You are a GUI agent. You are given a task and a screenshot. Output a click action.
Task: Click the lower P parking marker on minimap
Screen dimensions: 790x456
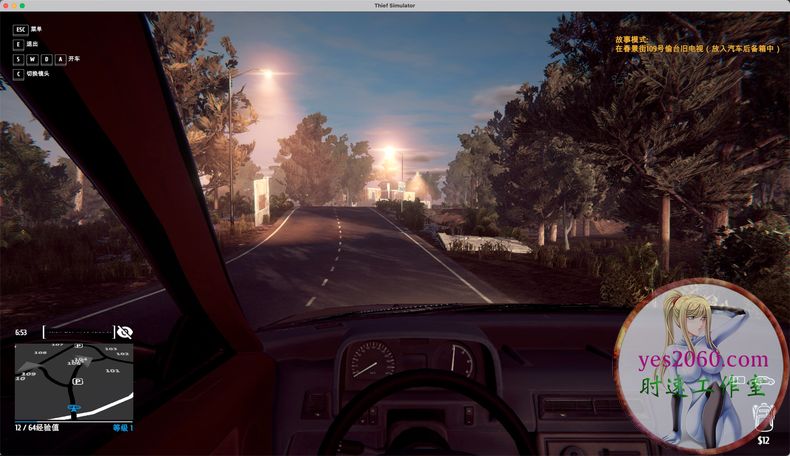coord(79,381)
